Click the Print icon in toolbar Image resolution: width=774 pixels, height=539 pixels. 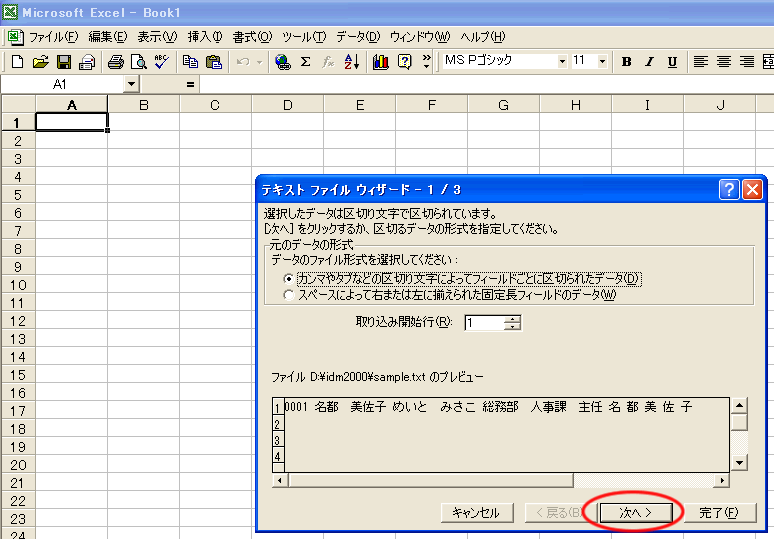116,62
